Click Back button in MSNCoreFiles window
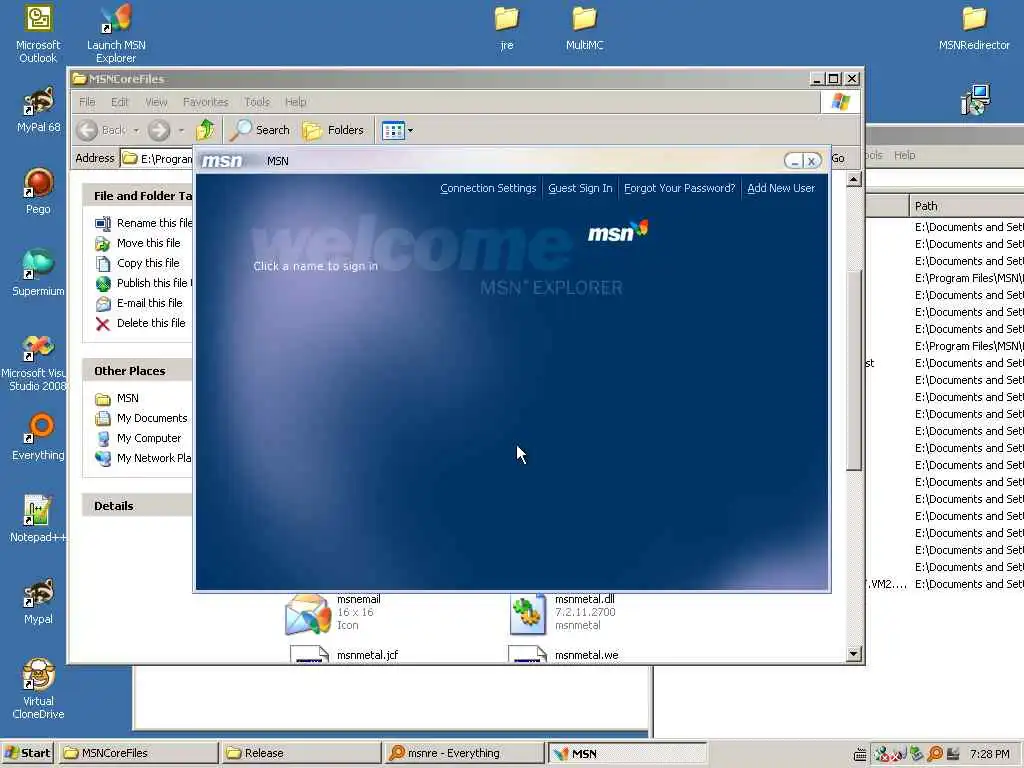The image size is (1024, 768). (x=102, y=130)
